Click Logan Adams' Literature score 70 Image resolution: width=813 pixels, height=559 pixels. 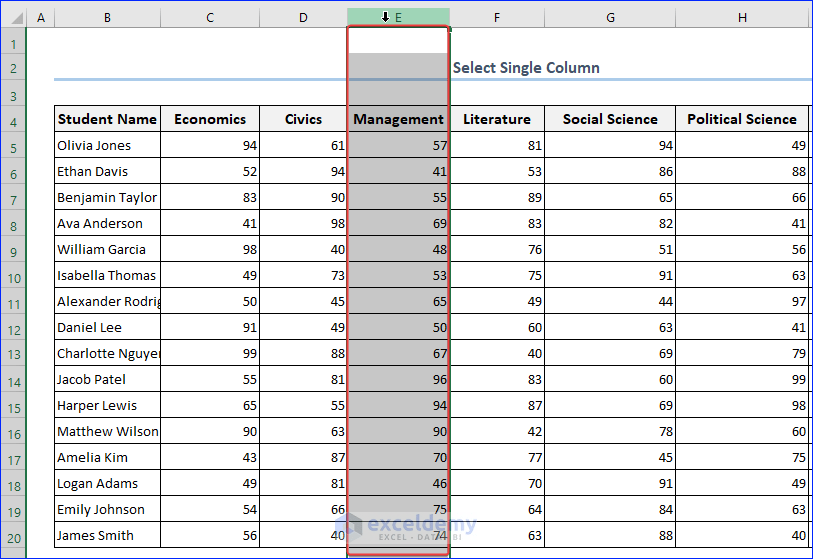[x=497, y=483]
